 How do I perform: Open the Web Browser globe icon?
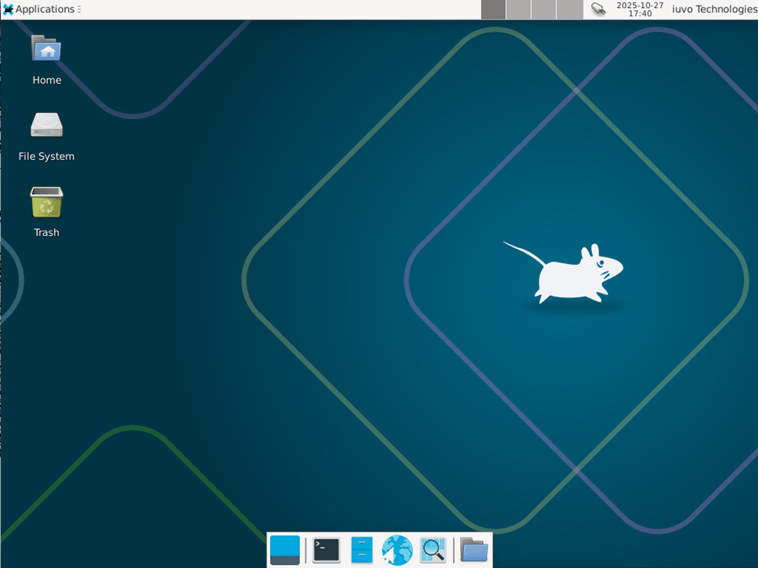[x=397, y=550]
